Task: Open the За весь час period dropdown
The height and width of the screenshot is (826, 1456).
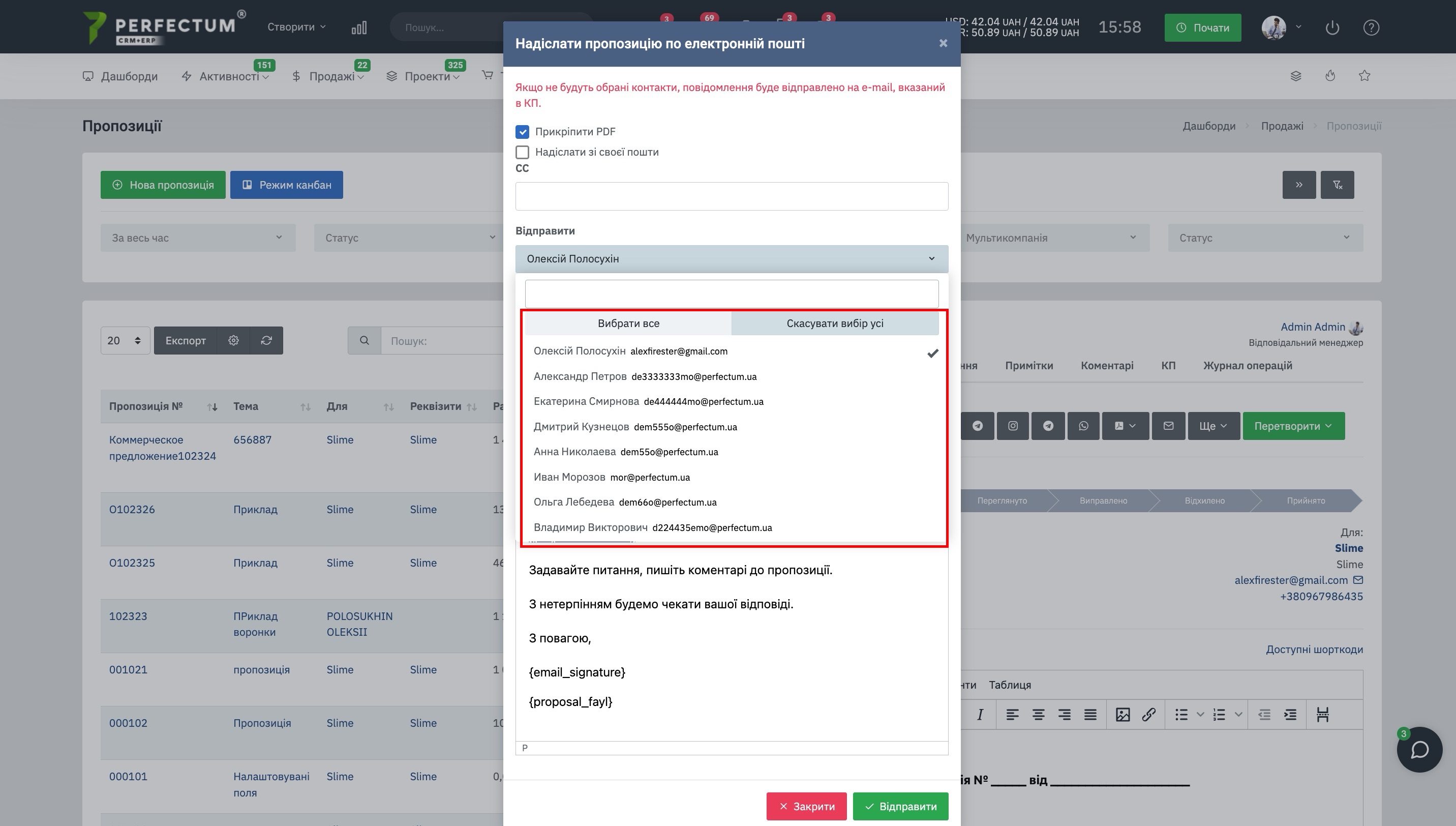Action: tap(197, 238)
